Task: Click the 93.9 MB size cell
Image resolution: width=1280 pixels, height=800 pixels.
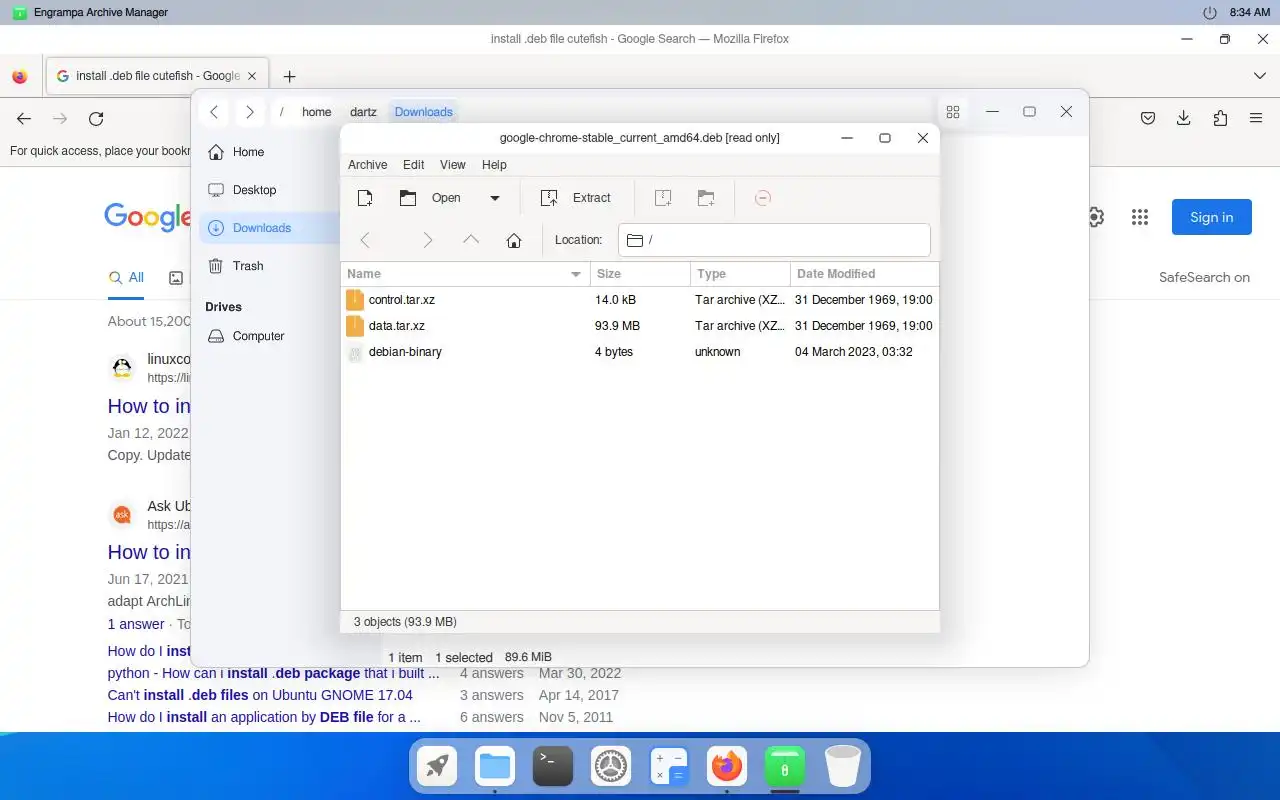Action: point(617,326)
